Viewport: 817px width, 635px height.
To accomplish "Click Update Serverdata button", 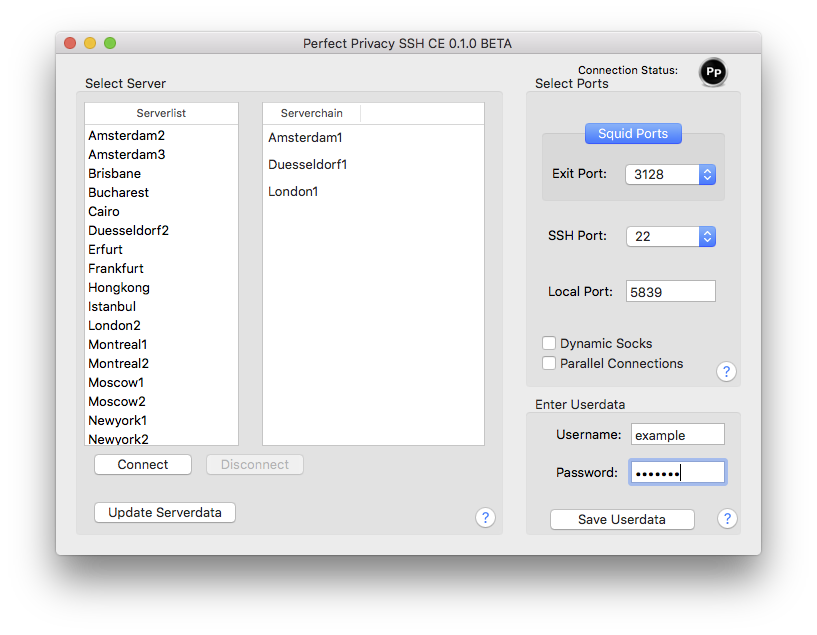I will (x=165, y=512).
